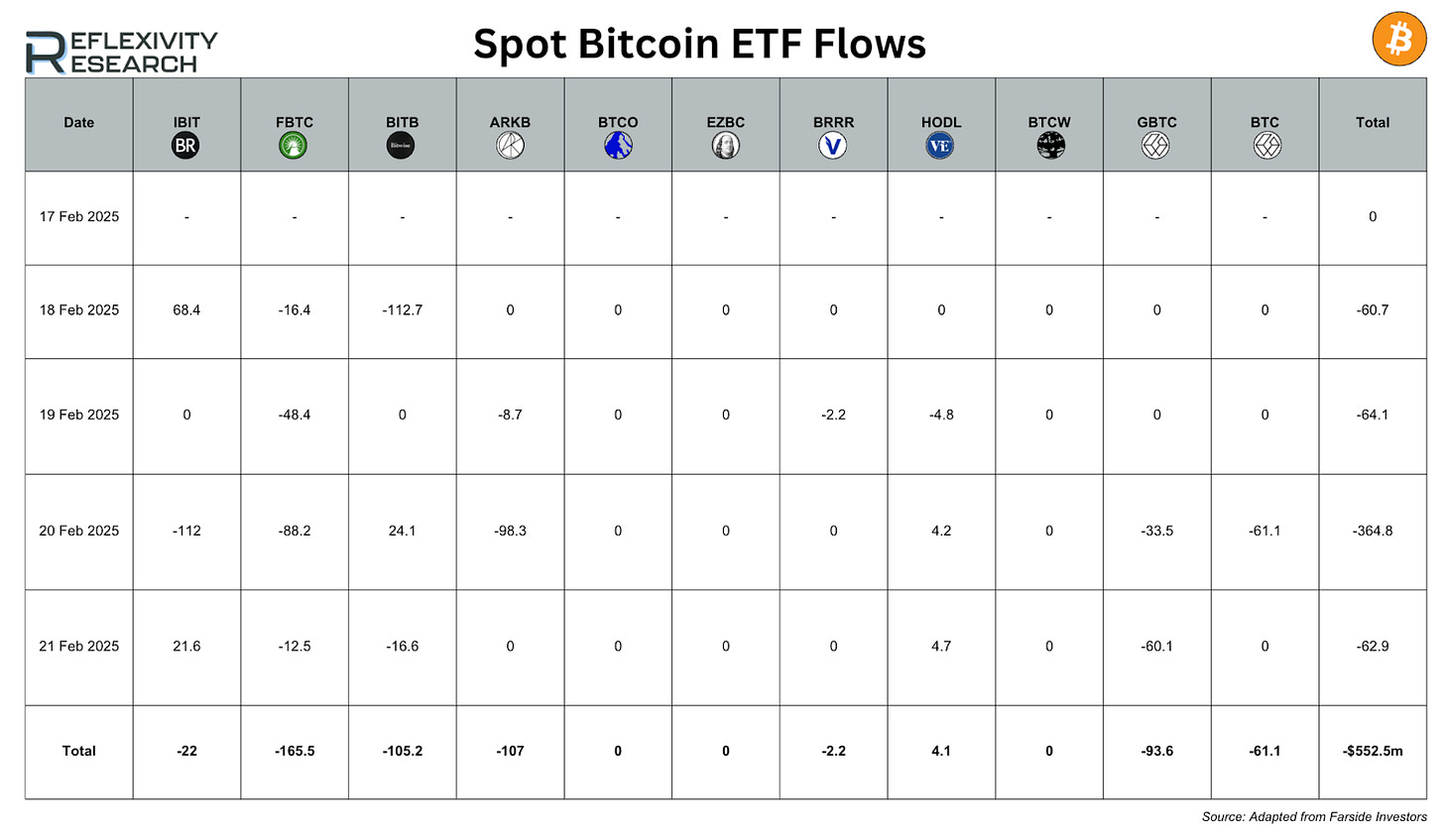
Task: Click the BTCW WisdomTree logo icon
Action: pos(1050,146)
